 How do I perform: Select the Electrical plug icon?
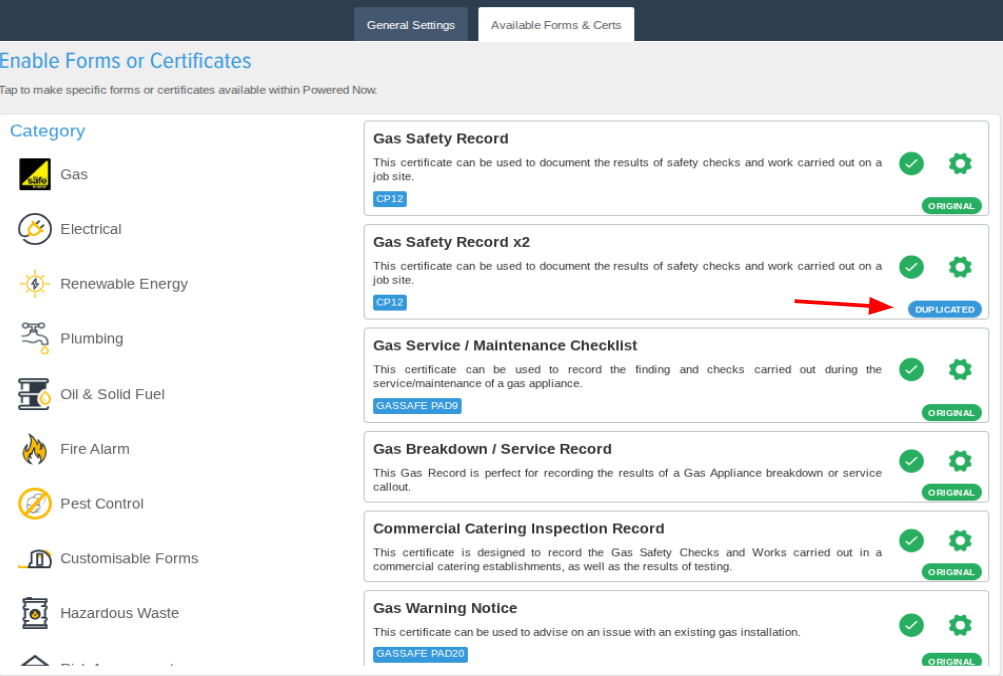(34, 229)
